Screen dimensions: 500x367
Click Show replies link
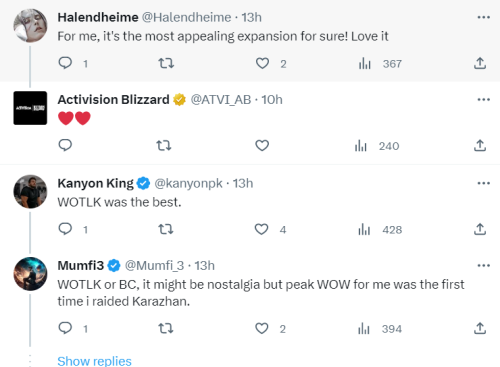(x=94, y=361)
